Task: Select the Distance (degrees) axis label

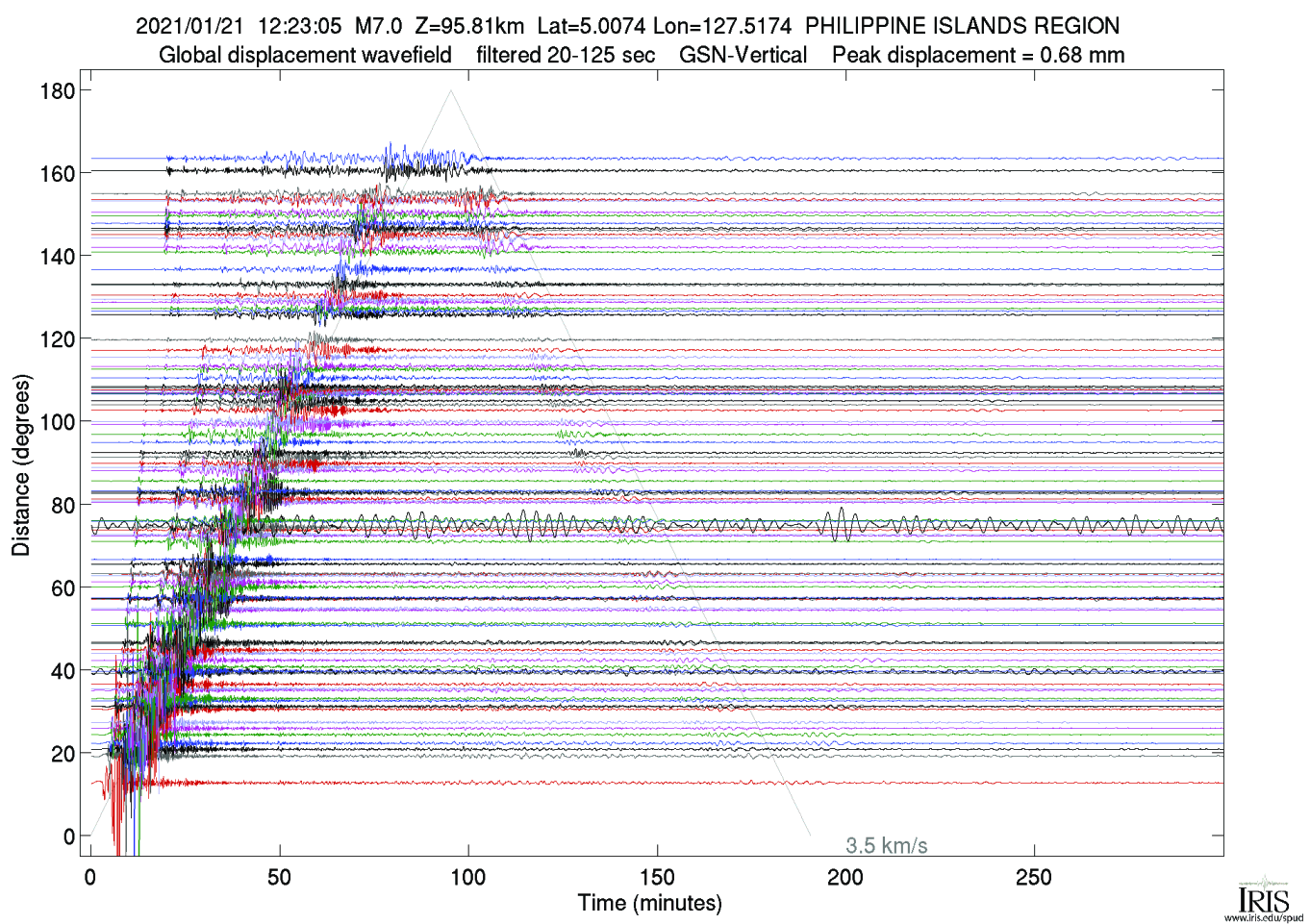Action: pyautogui.click(x=20, y=465)
